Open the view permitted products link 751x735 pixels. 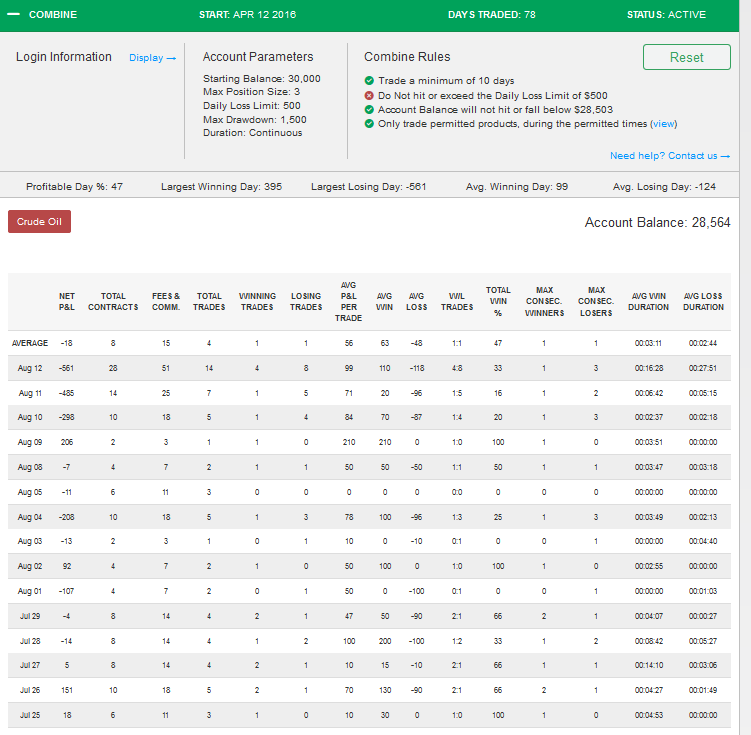[x=663, y=124]
